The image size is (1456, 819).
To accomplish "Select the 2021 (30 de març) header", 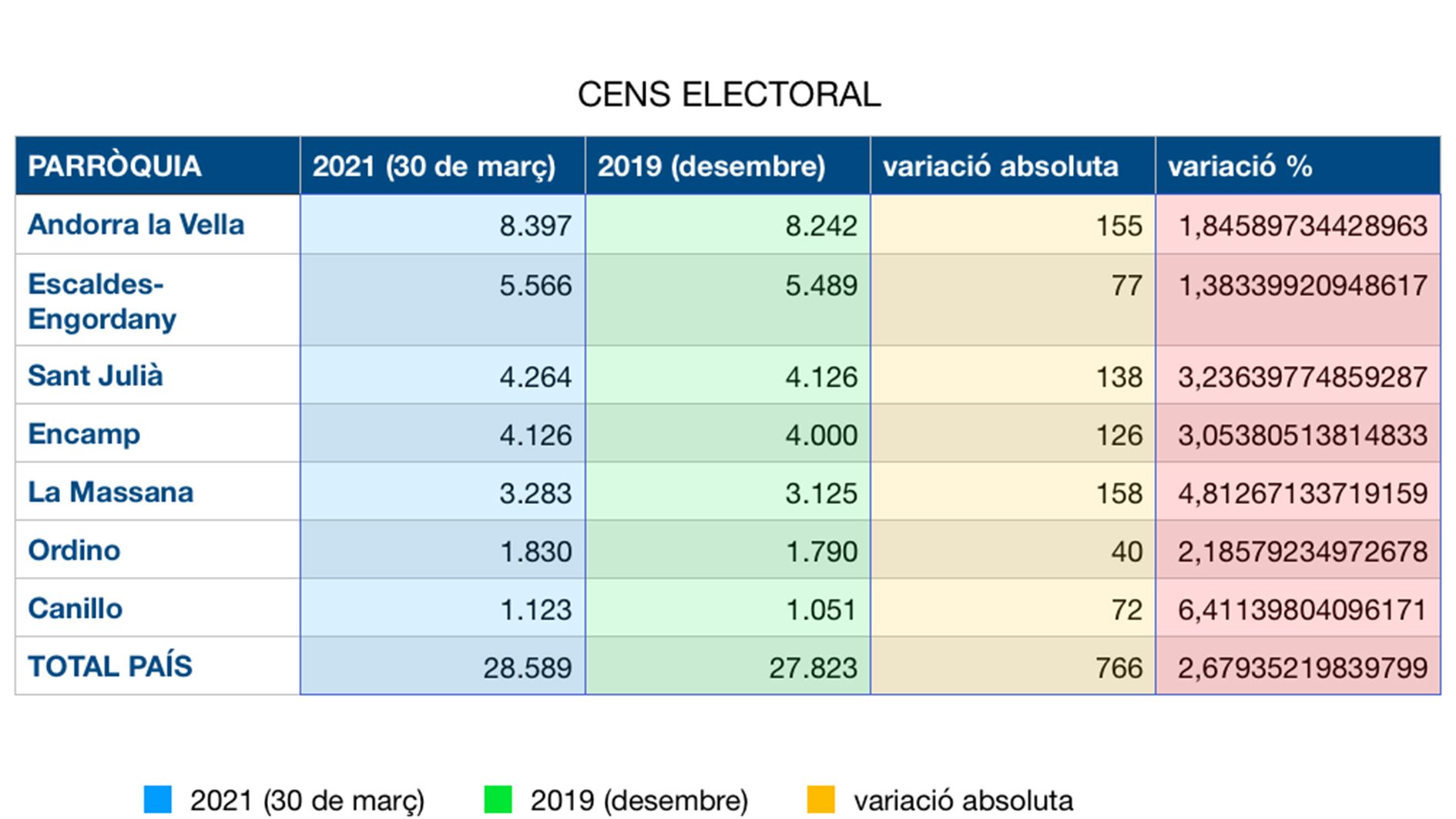I will pyautogui.click(x=434, y=166).
